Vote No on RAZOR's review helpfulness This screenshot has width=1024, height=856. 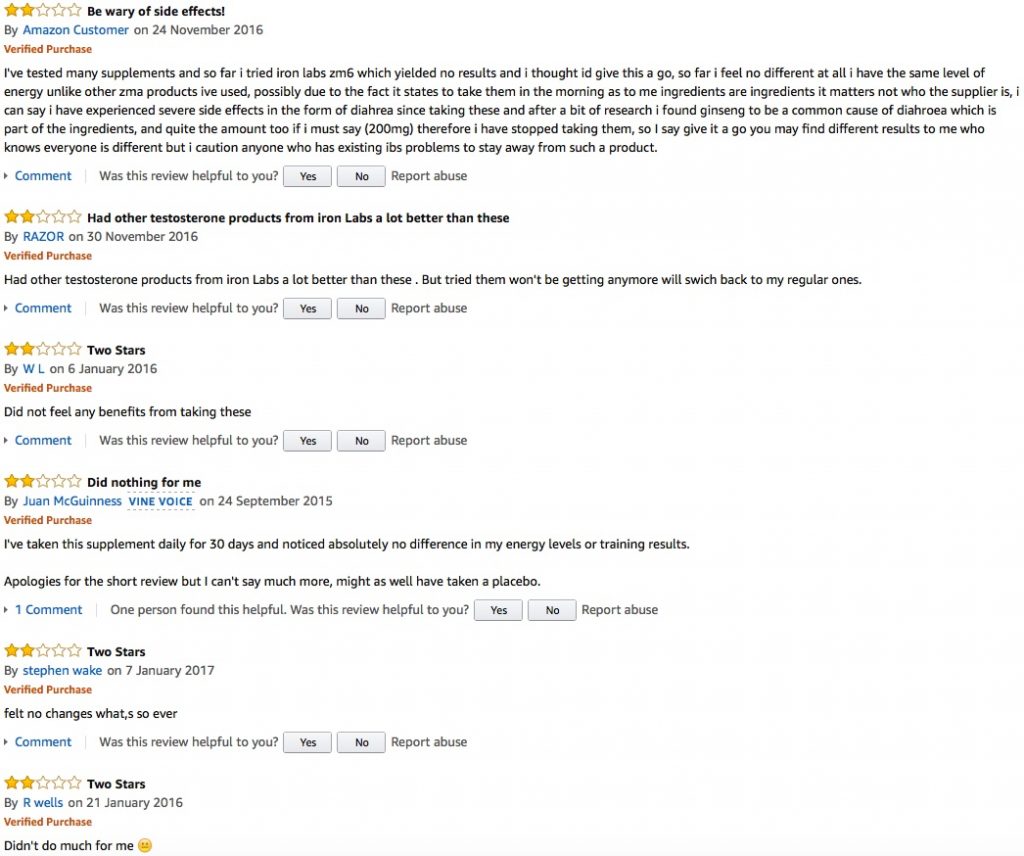tap(360, 308)
